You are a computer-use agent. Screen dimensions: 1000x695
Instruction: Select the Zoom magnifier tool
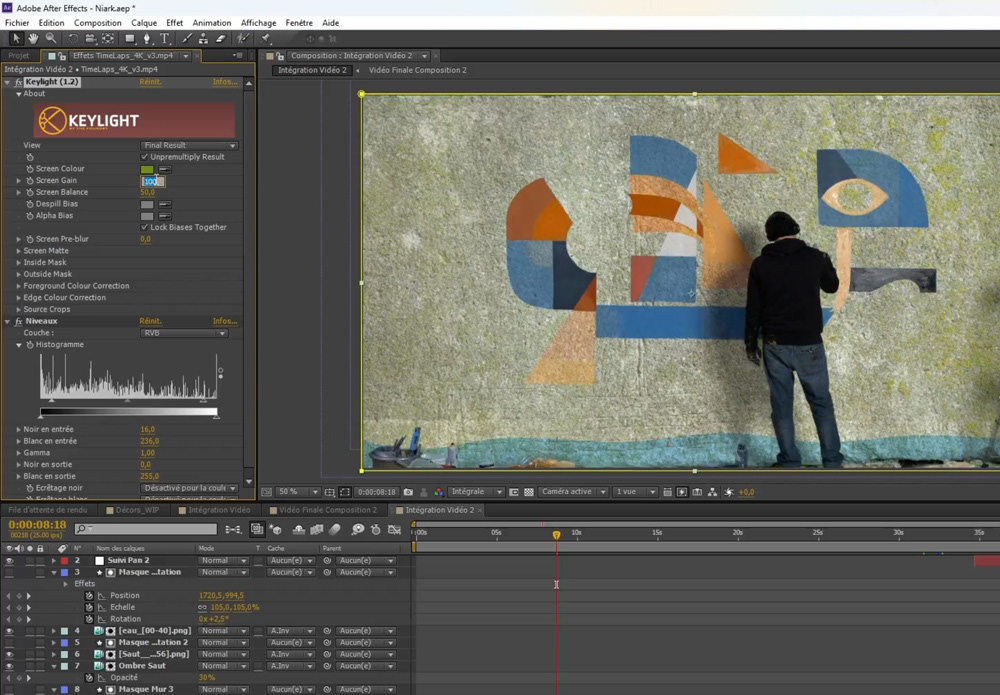pos(50,39)
